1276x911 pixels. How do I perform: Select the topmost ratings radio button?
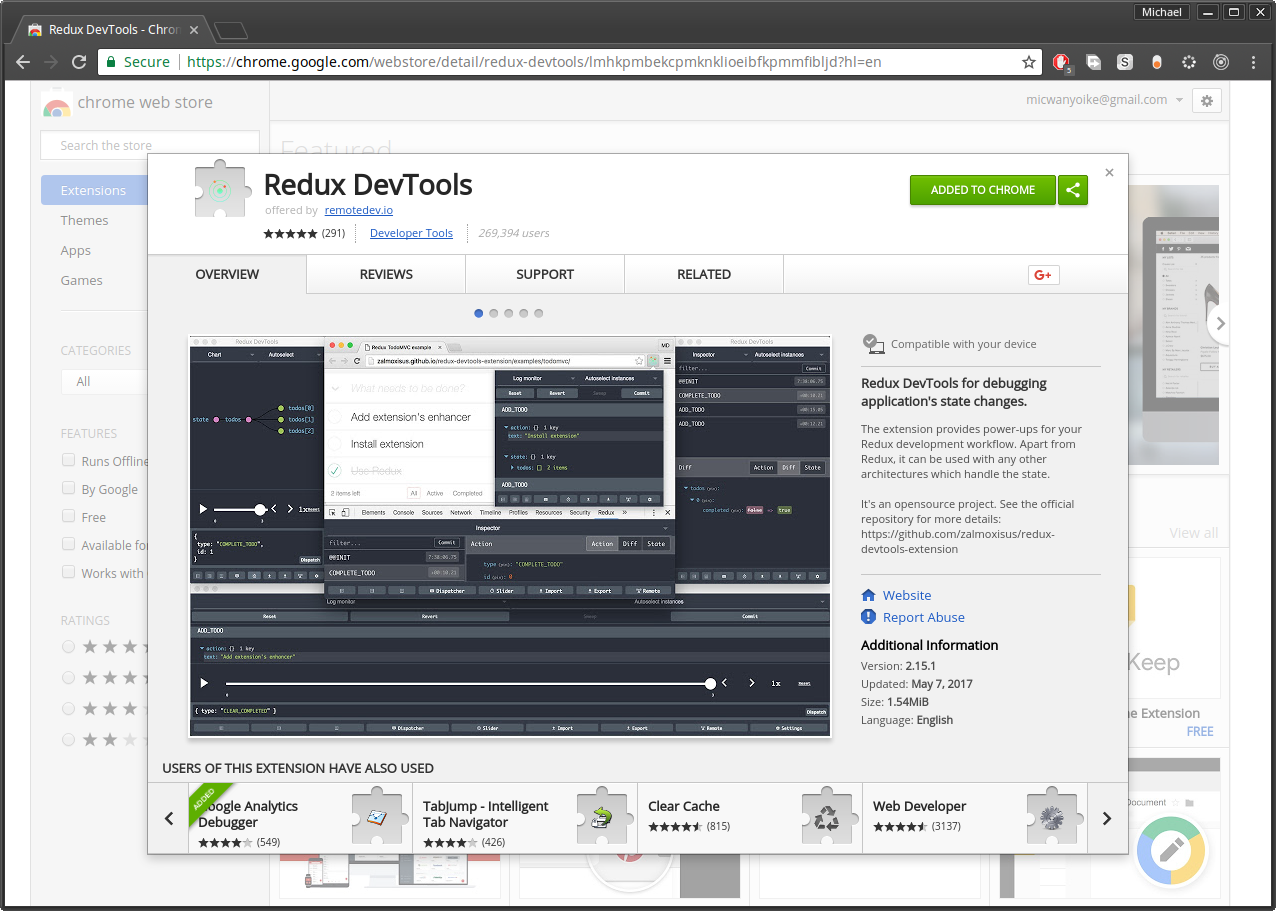69,647
